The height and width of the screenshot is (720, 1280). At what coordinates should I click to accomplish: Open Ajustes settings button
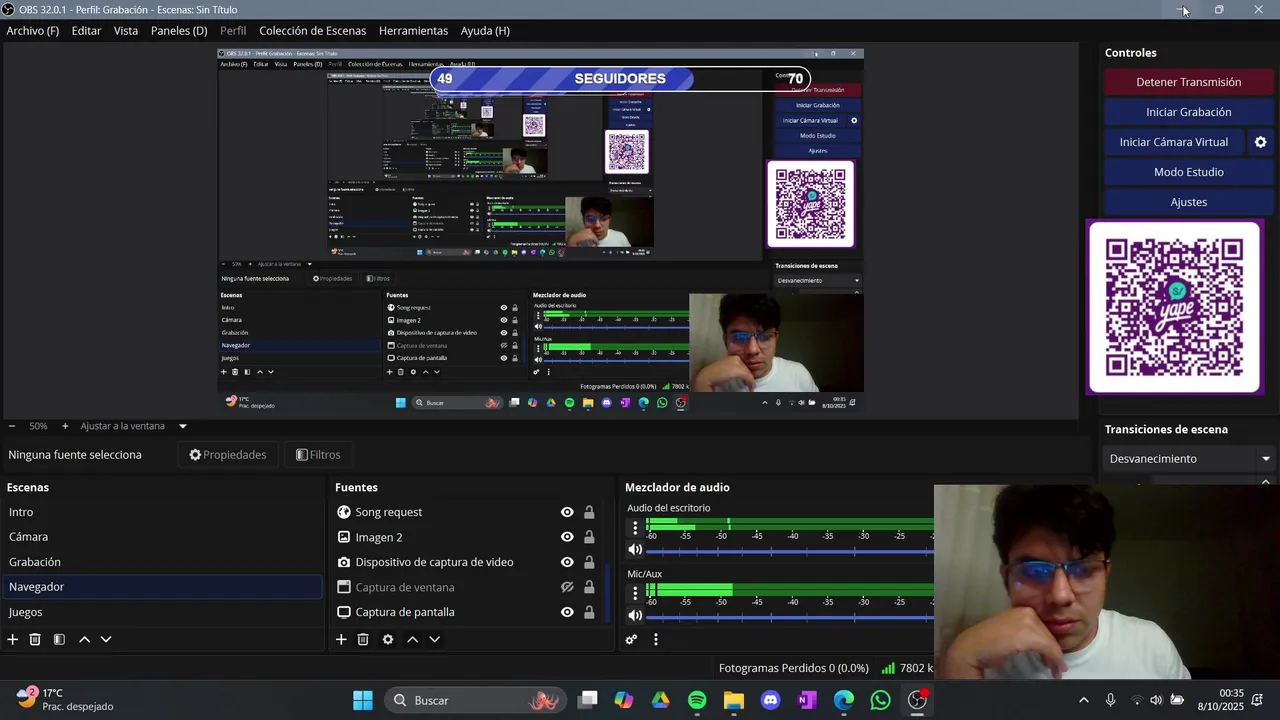pos(1189,202)
